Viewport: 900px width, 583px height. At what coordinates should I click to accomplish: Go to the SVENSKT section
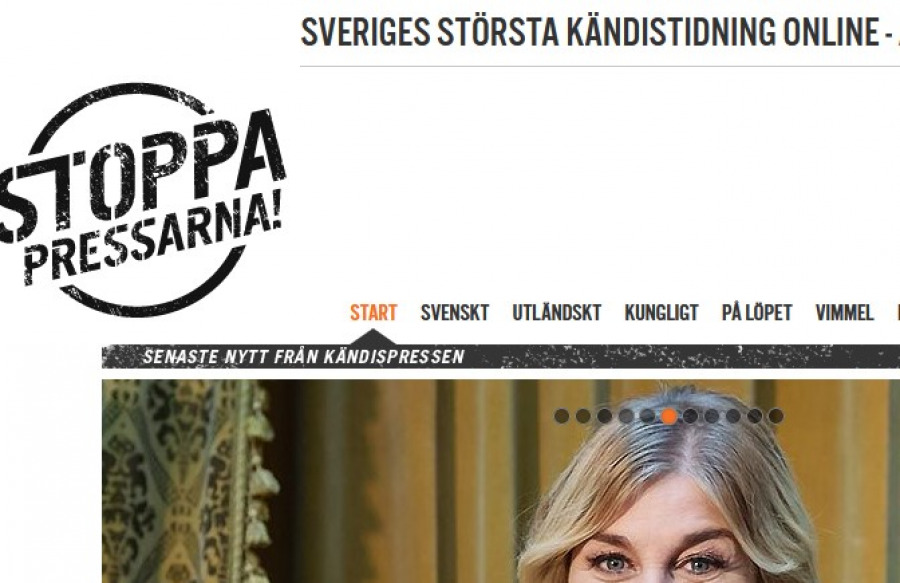click(455, 313)
